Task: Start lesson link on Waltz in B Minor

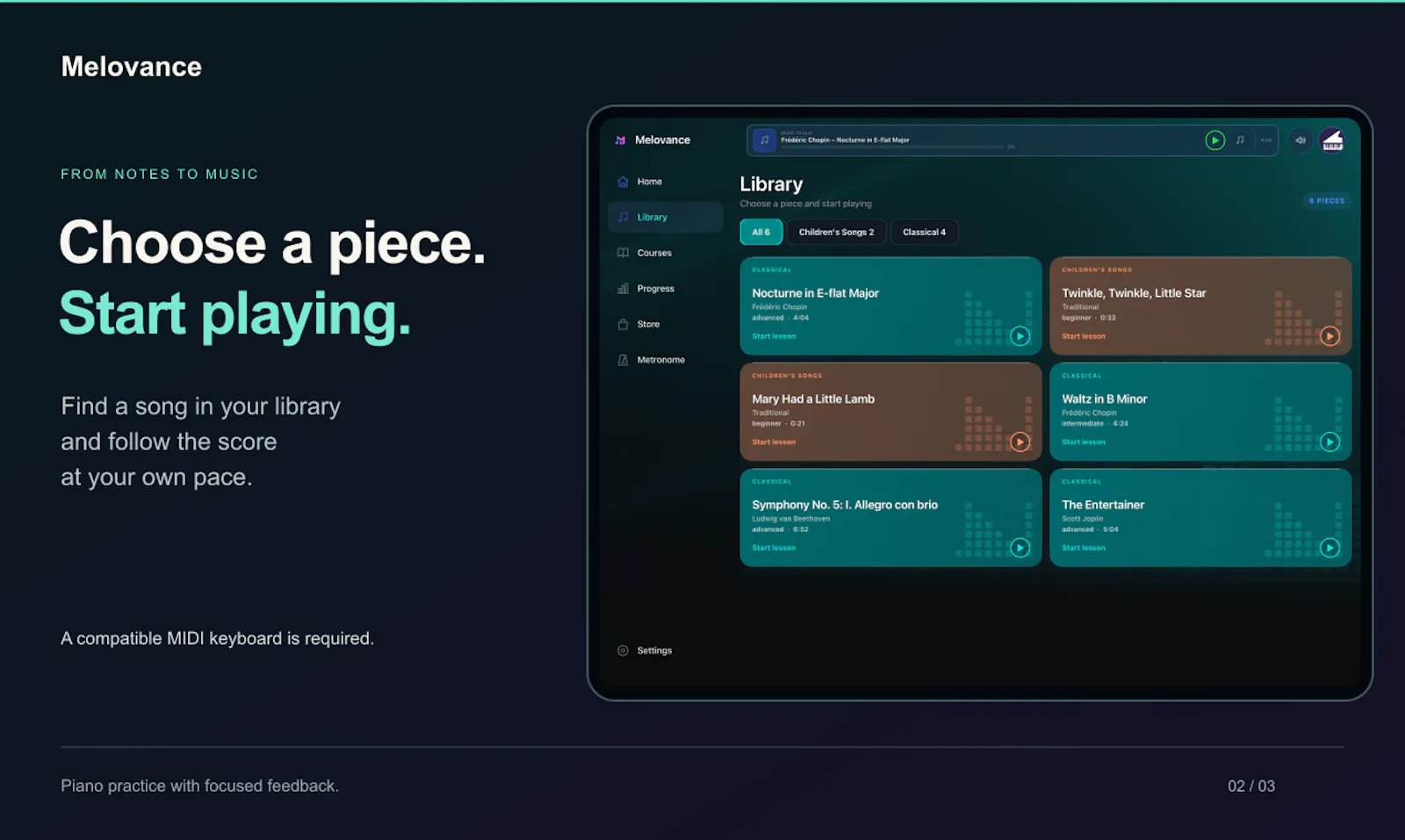Action: (x=1084, y=442)
